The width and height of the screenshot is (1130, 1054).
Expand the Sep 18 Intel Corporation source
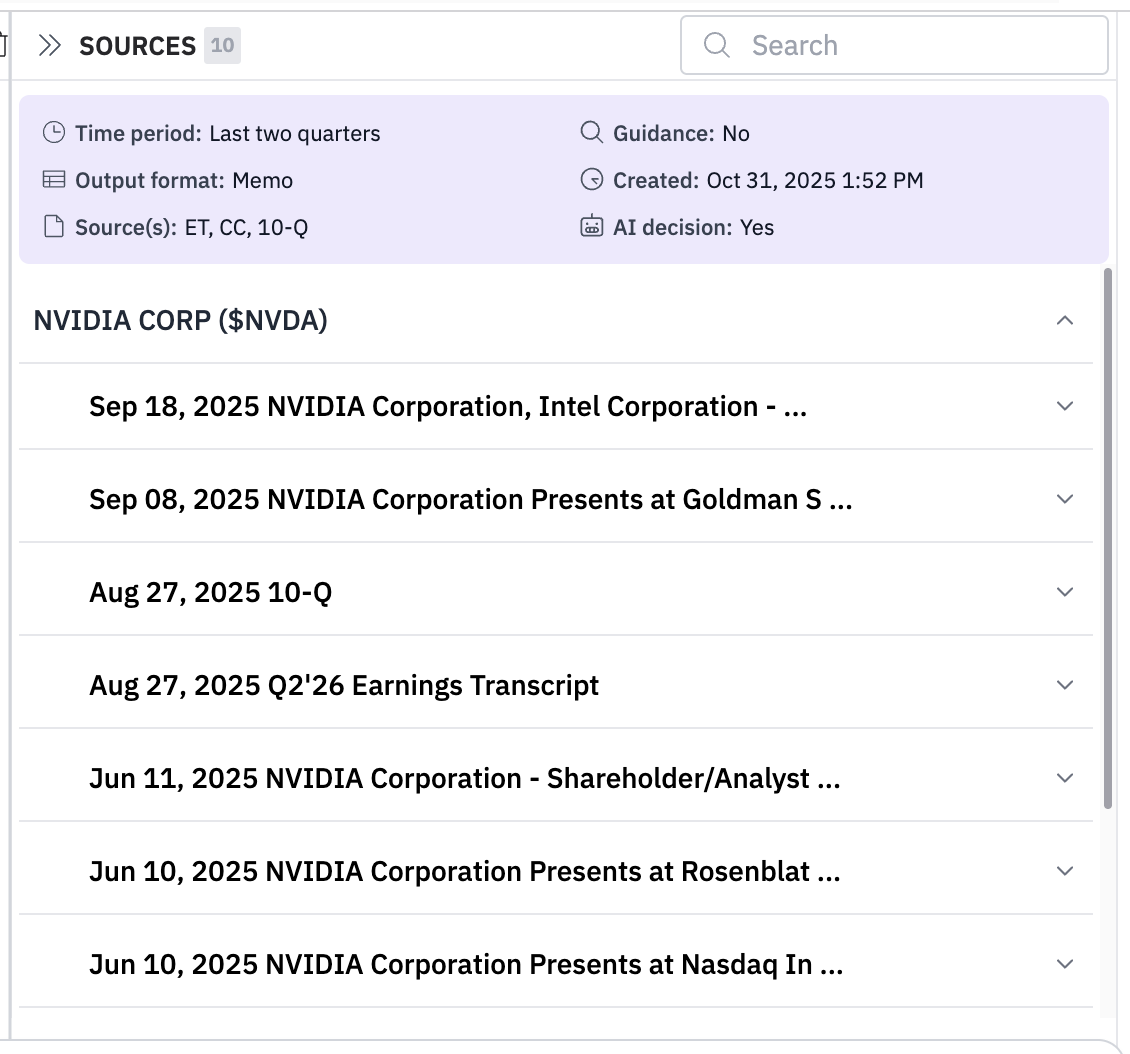(x=1065, y=407)
